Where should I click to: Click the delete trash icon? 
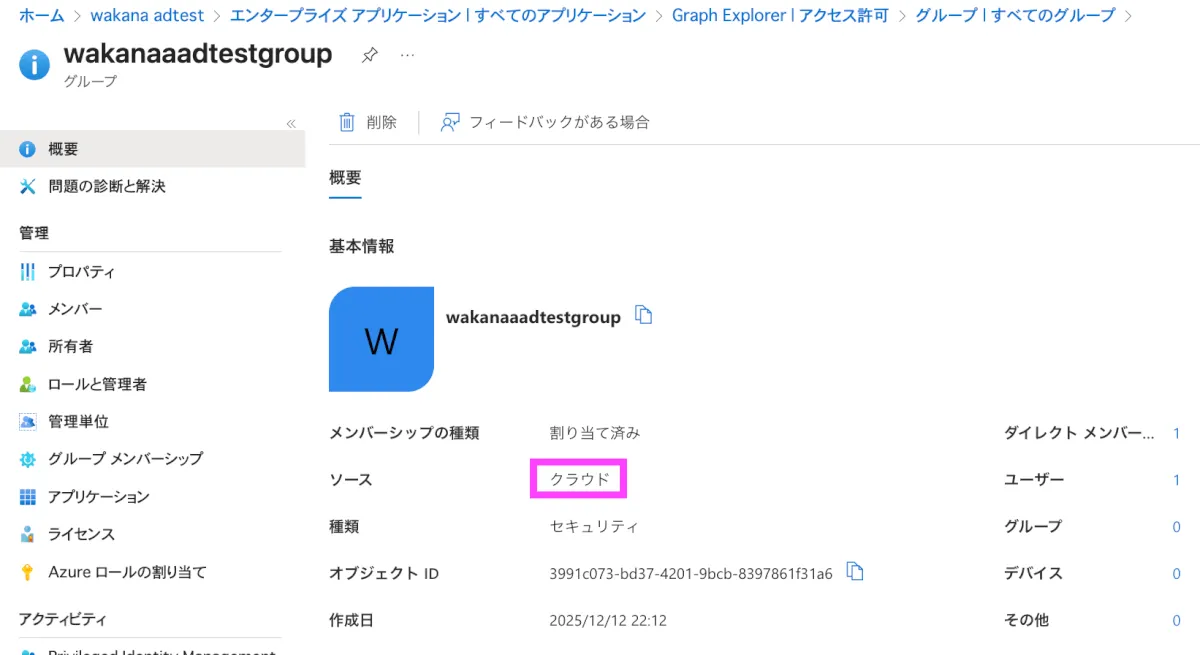coord(347,122)
